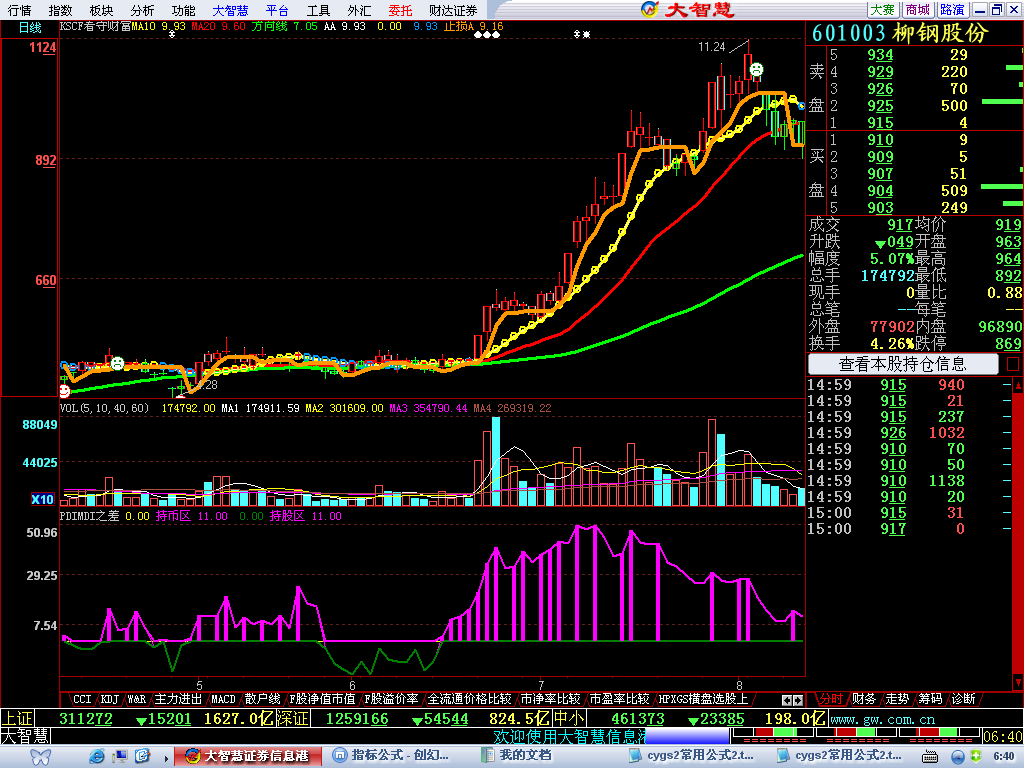
Task: Click the blue round tray icon
Action: (x=958, y=757)
